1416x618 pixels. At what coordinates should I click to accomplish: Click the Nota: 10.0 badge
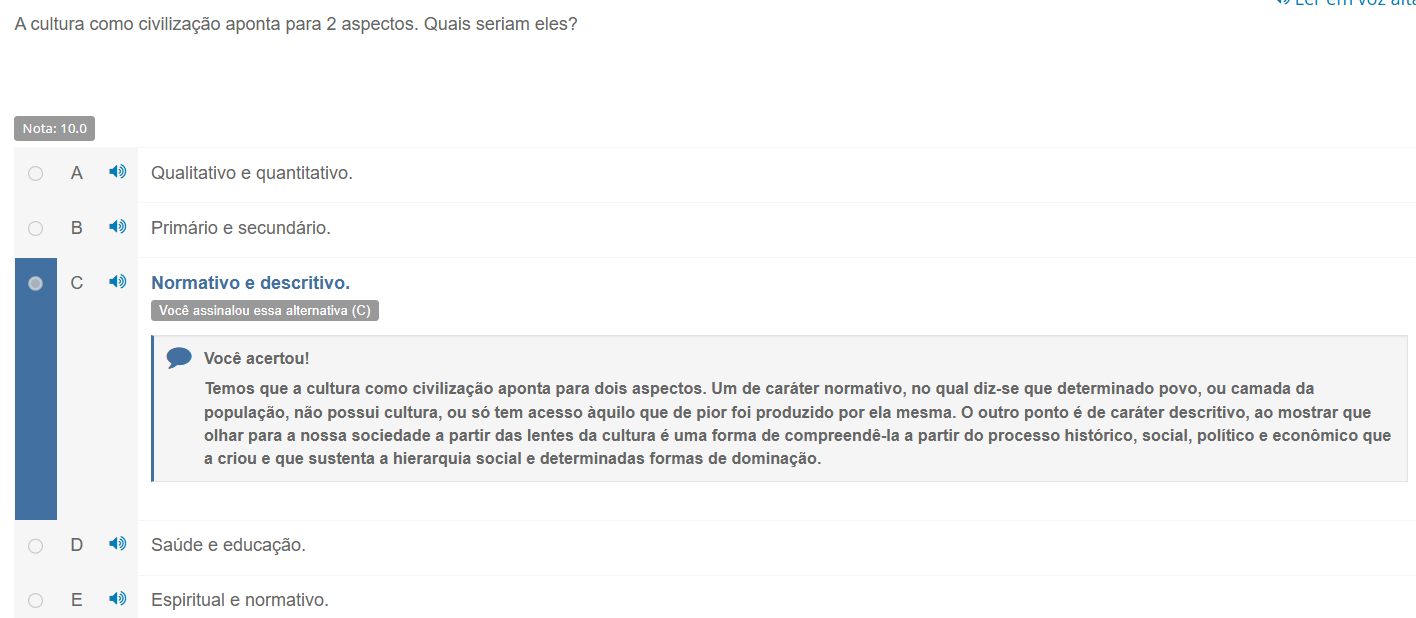(55, 129)
